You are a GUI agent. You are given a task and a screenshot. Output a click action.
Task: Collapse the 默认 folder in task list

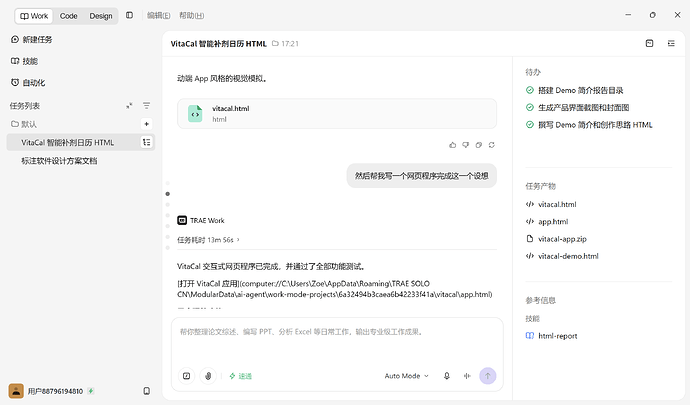pyautogui.click(x=24, y=124)
